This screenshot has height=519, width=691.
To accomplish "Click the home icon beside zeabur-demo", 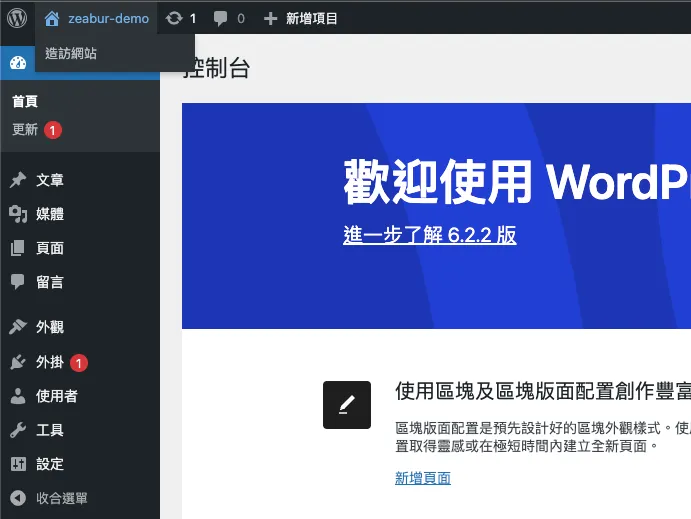I will [x=52, y=19].
